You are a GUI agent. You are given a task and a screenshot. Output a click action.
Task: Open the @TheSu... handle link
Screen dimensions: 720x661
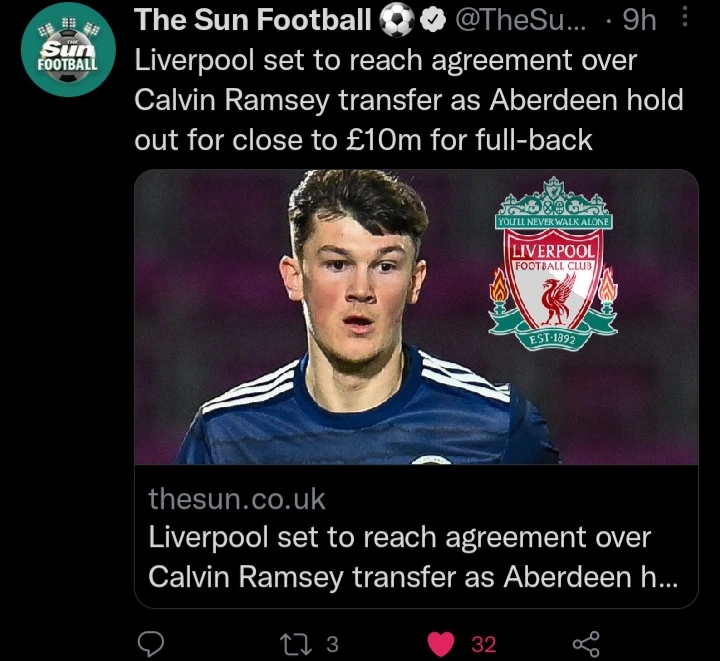click(x=521, y=20)
